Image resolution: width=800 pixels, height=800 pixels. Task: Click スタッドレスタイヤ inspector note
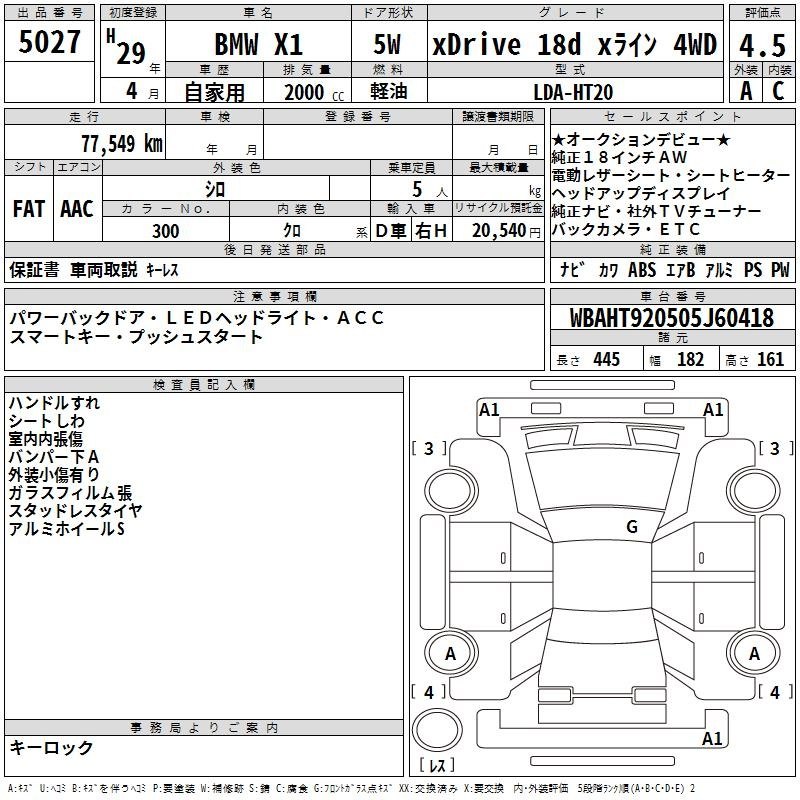click(76, 511)
